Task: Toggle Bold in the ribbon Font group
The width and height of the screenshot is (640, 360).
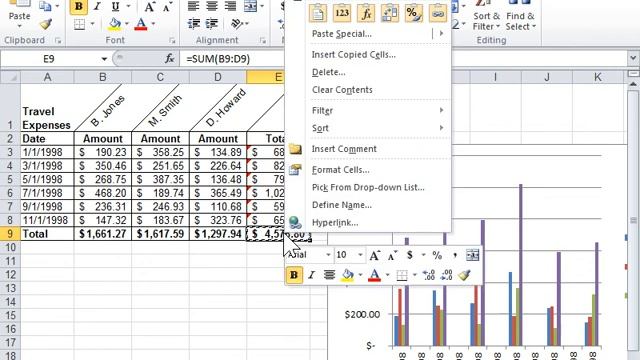Action: point(79,7)
